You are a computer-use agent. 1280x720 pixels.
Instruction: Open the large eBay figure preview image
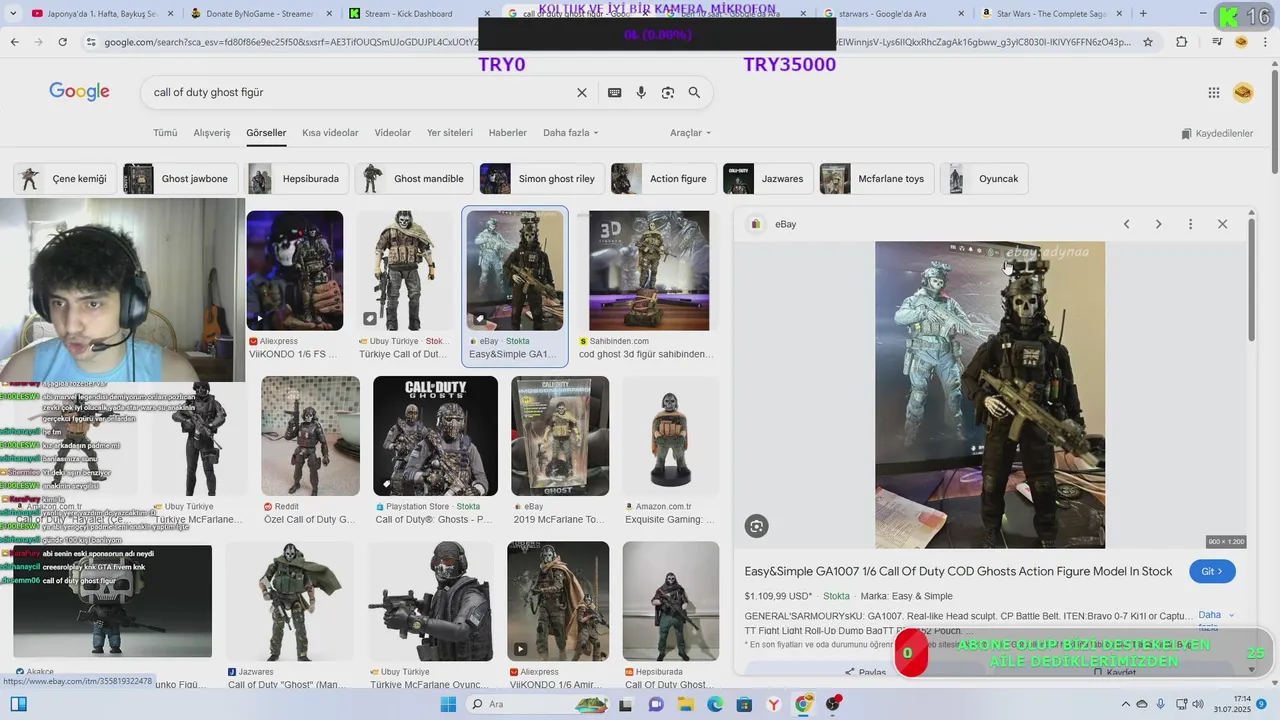990,395
